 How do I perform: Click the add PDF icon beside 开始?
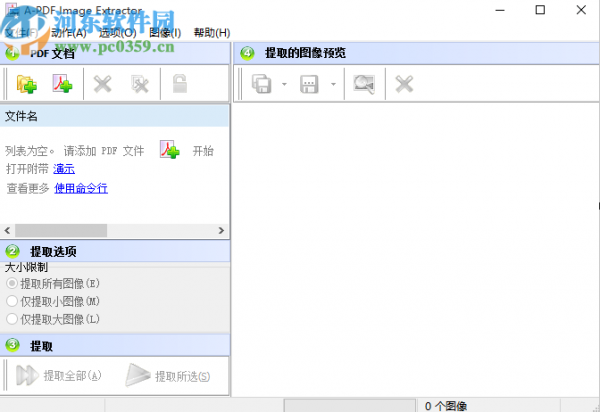[170, 150]
